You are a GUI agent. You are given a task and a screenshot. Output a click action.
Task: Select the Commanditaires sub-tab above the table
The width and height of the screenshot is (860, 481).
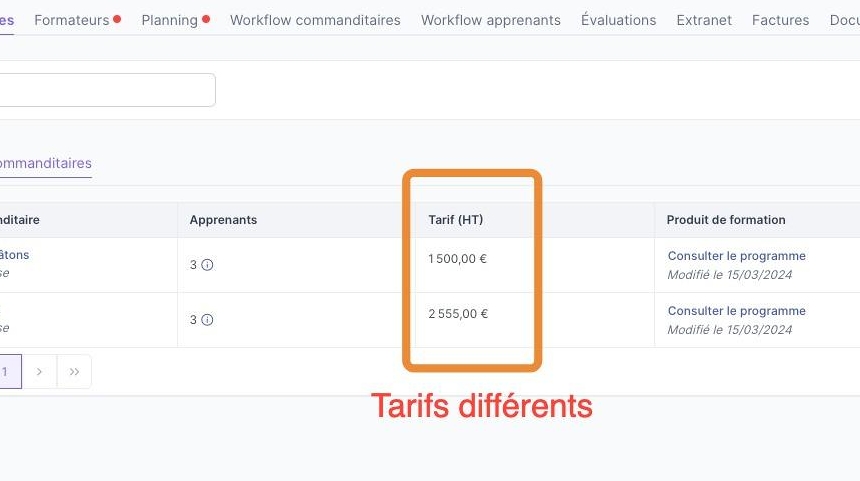point(45,163)
